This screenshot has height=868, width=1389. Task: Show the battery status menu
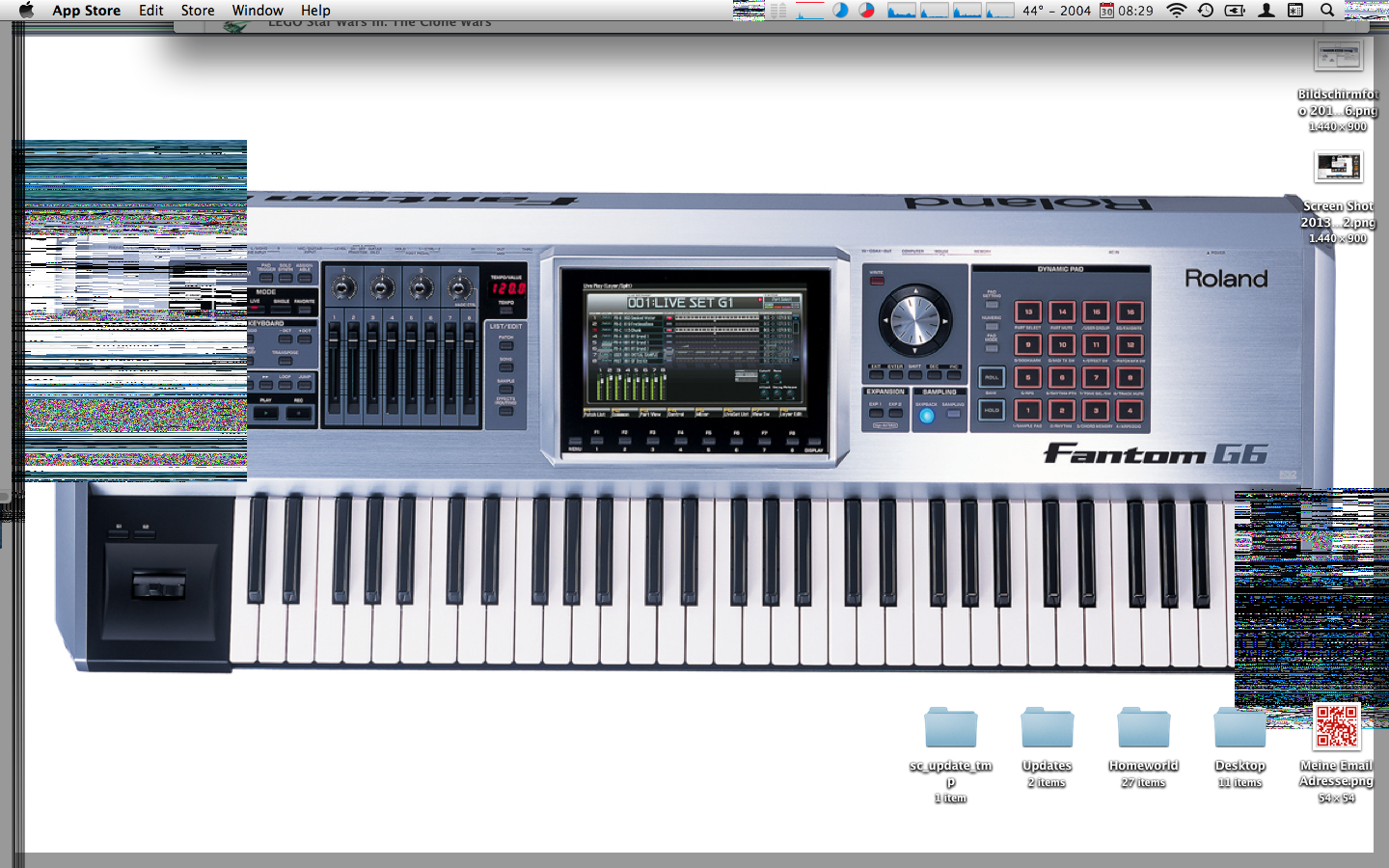[1235, 11]
